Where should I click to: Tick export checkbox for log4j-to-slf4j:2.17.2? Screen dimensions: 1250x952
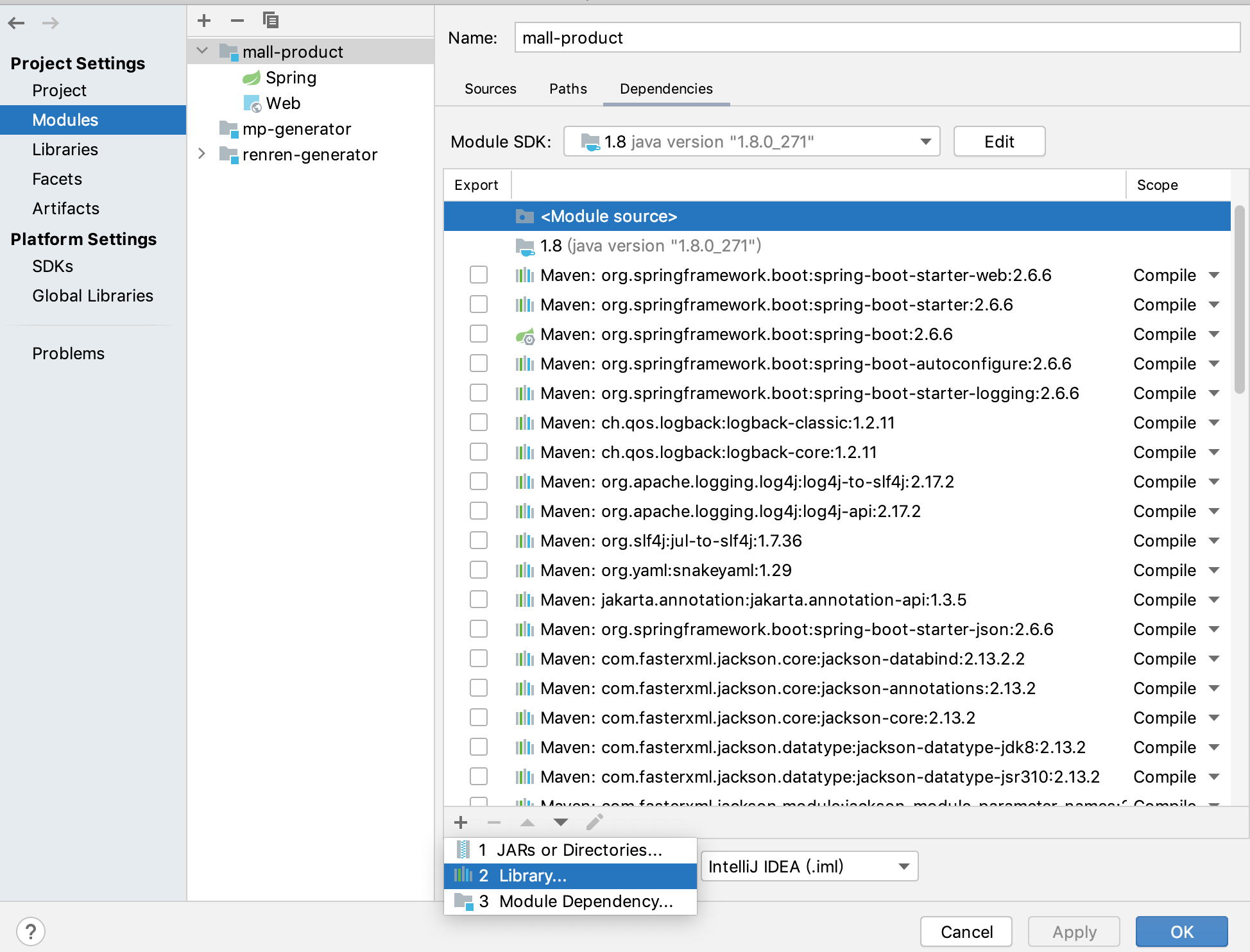point(479,481)
